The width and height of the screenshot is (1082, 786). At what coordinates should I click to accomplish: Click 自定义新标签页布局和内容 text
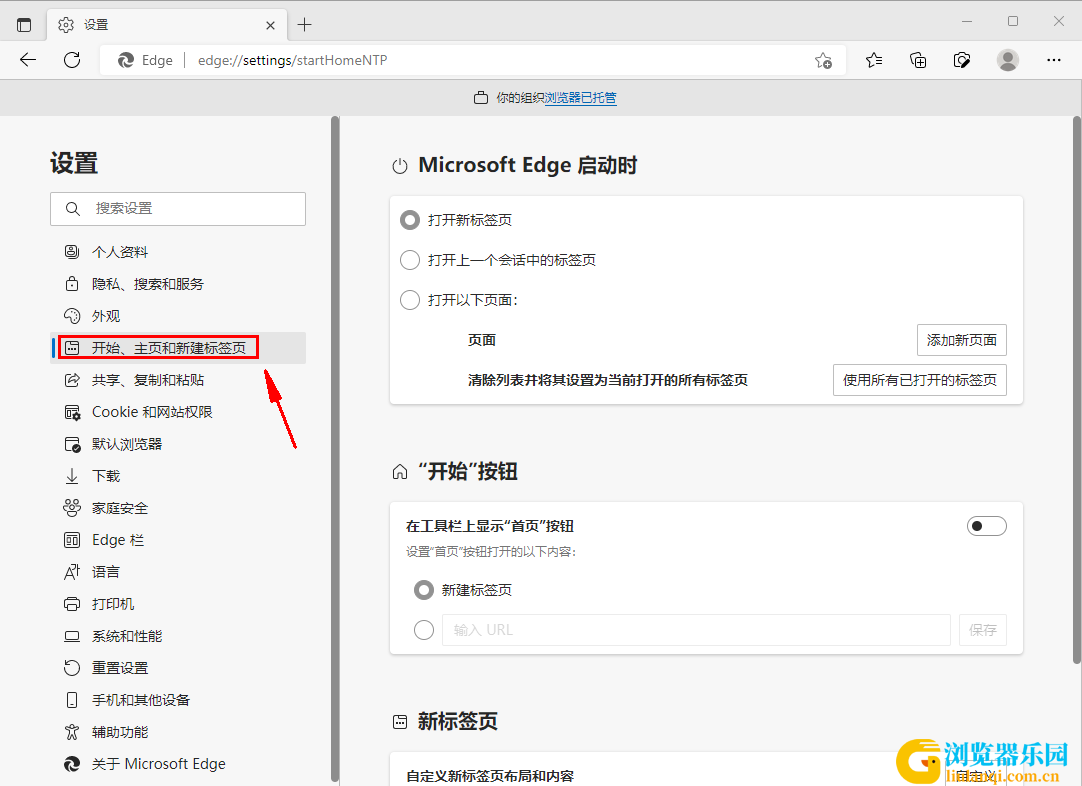coord(490,776)
